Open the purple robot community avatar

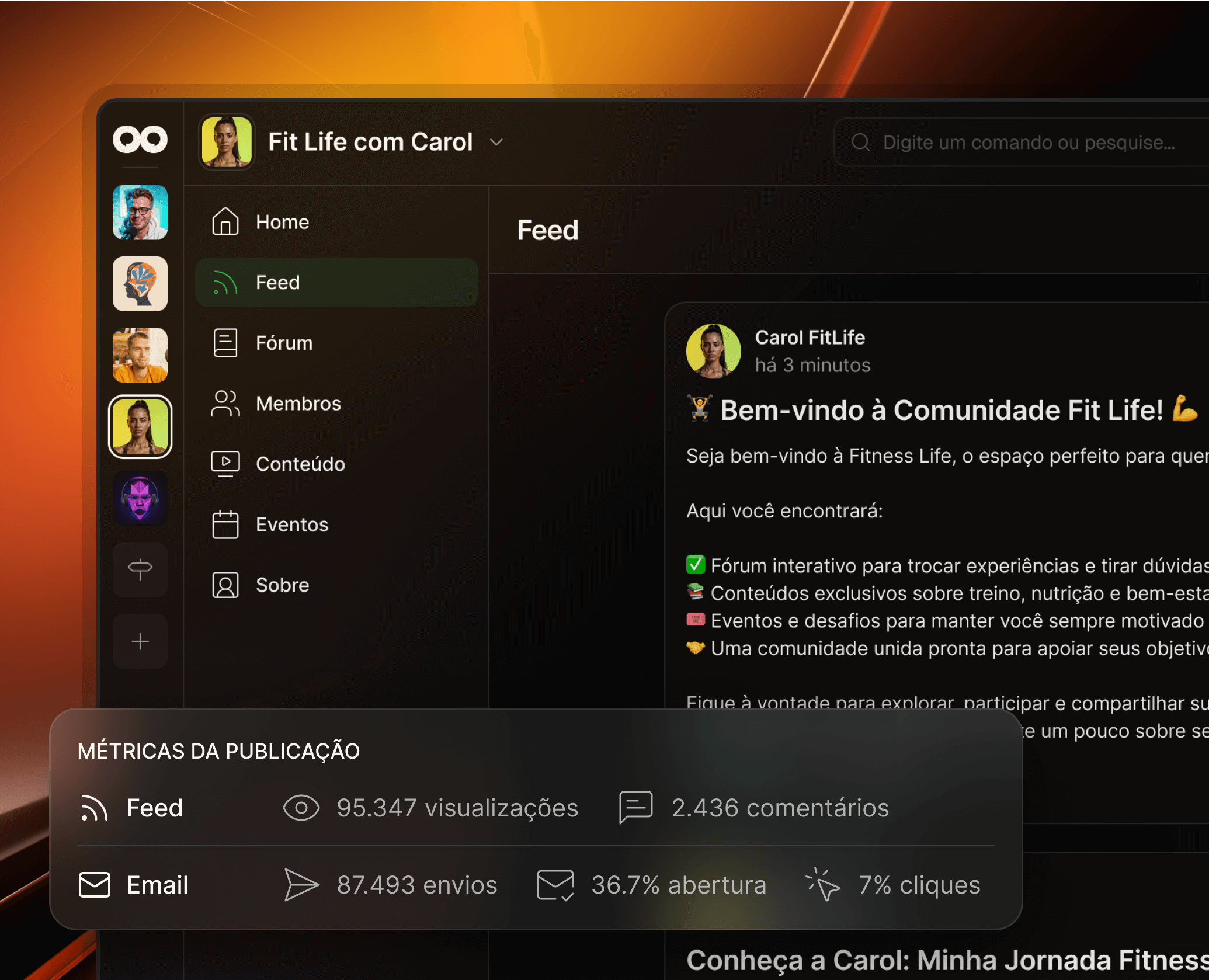coord(140,498)
